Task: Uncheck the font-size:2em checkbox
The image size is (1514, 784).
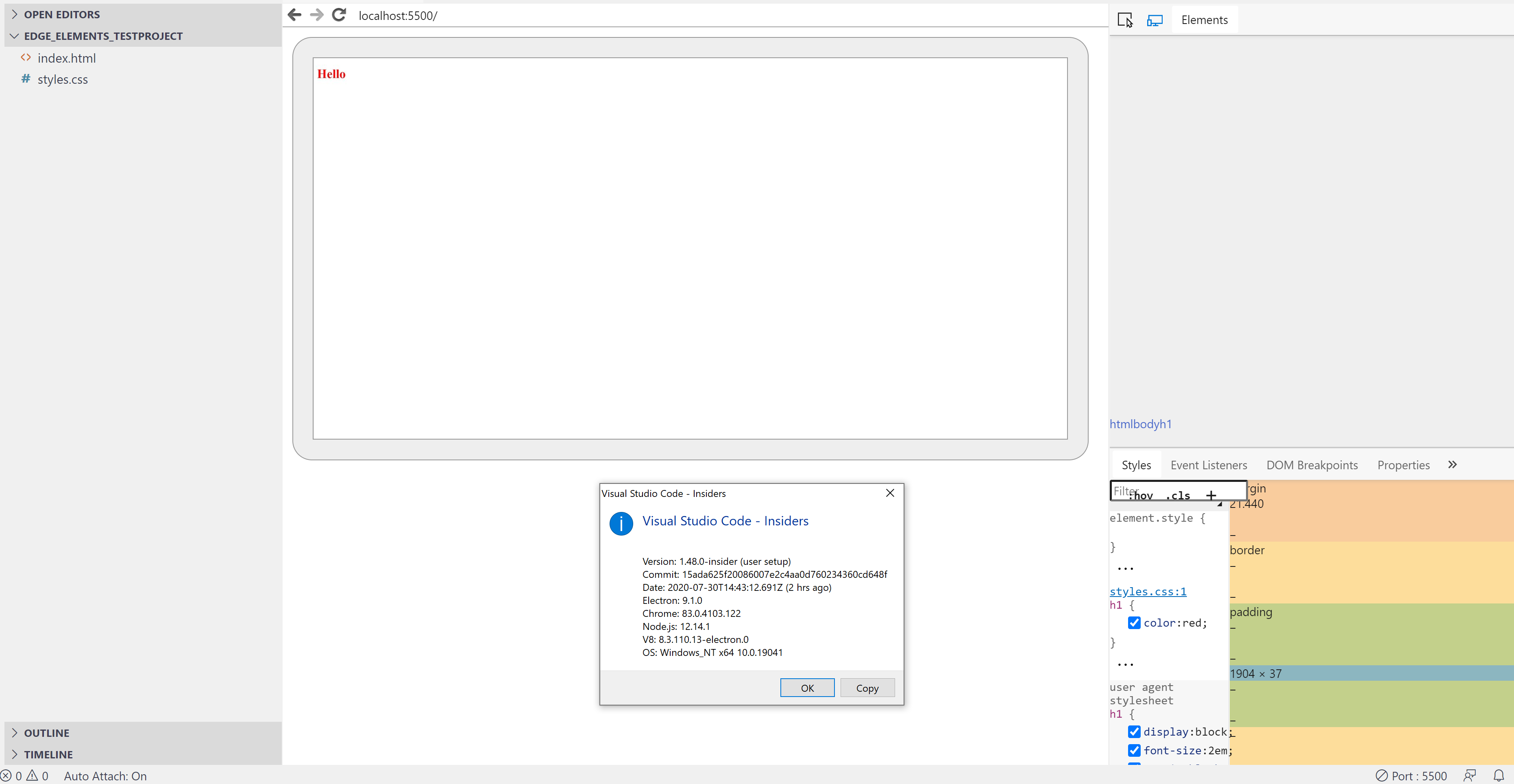Action: point(1135,751)
